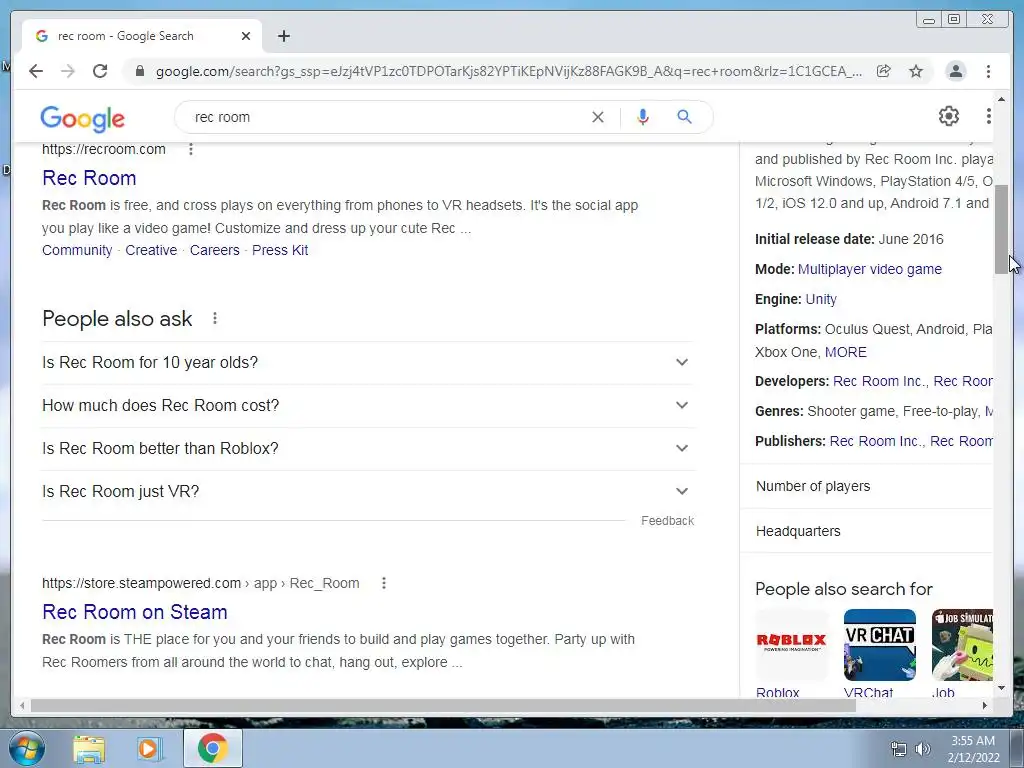This screenshot has width=1024, height=768.
Task: Open options dots next to recroom.com result
Action: coord(191,149)
